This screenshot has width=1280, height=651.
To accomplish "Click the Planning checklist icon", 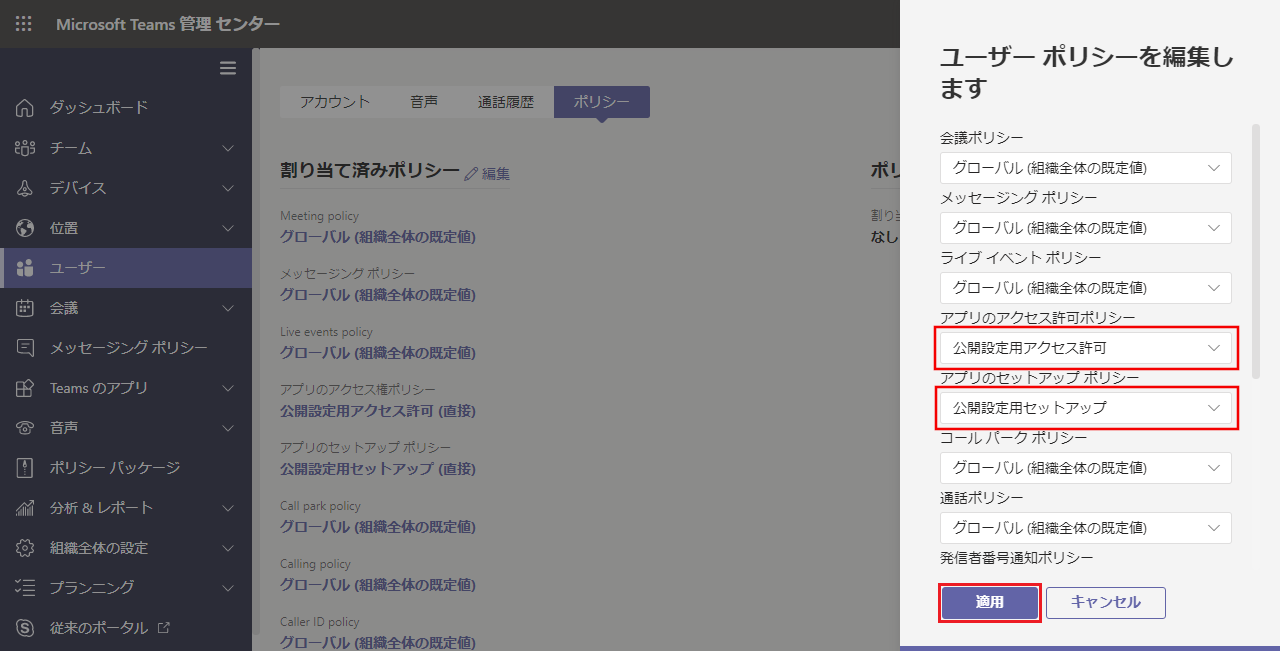I will [26, 587].
